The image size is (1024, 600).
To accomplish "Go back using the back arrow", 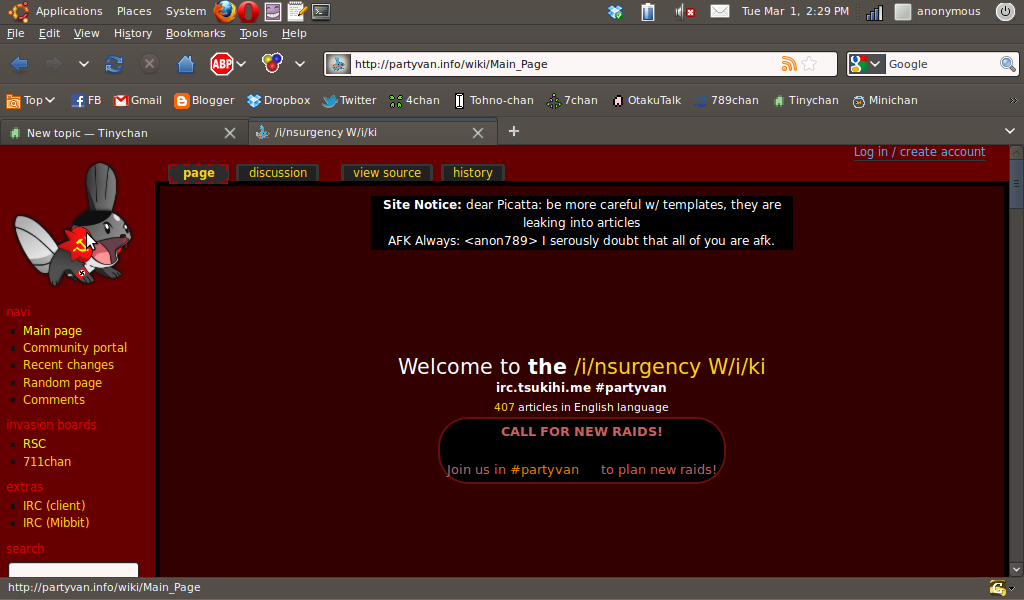I will [20, 63].
